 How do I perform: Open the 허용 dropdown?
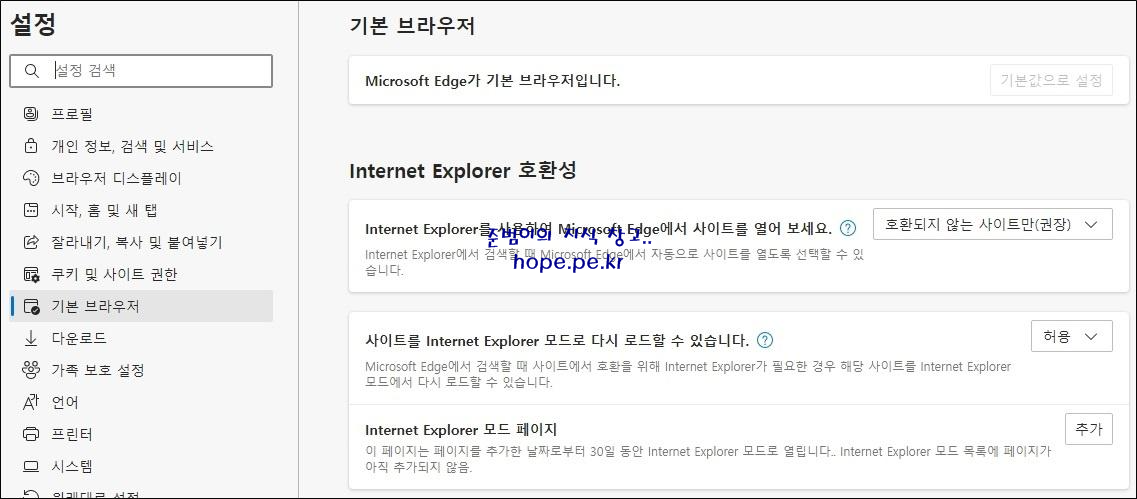(x=1072, y=336)
